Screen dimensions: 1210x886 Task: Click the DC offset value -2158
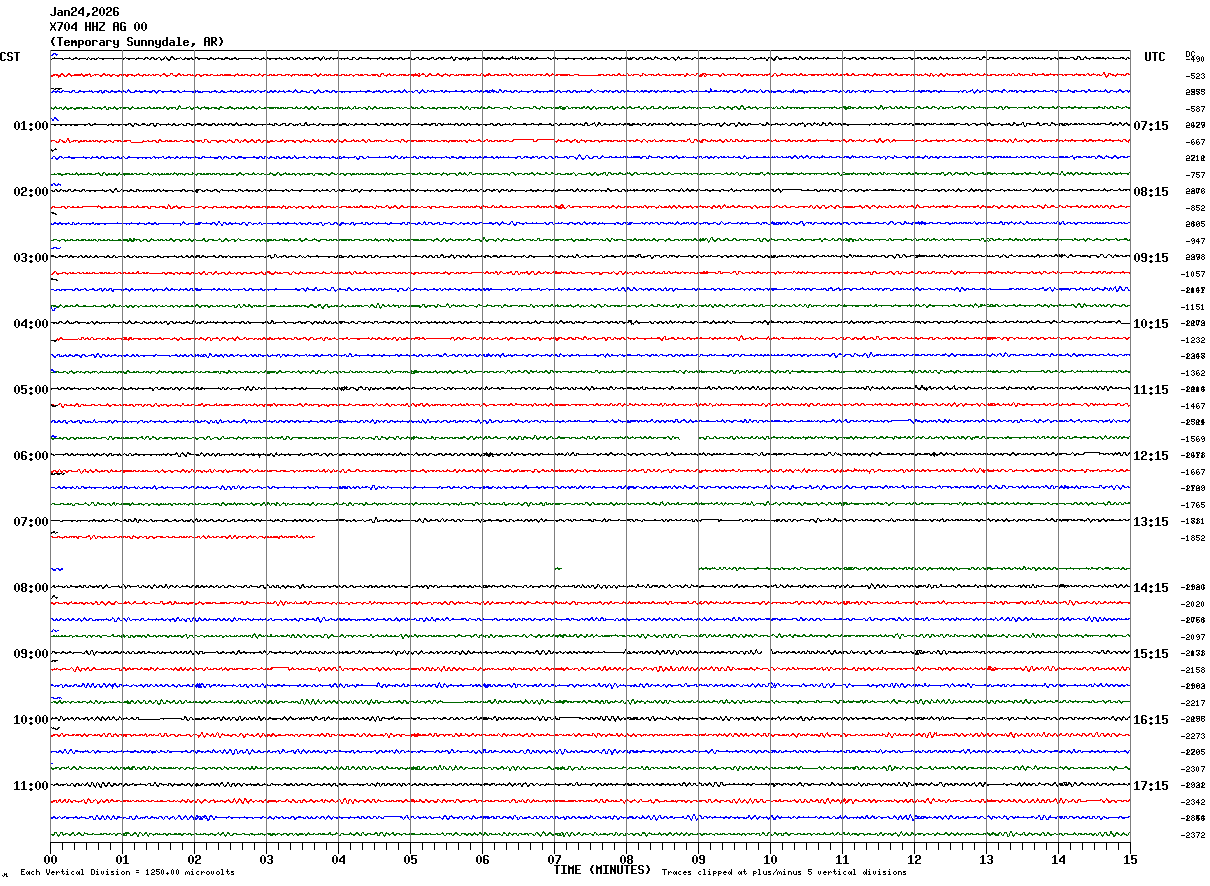[1194, 670]
